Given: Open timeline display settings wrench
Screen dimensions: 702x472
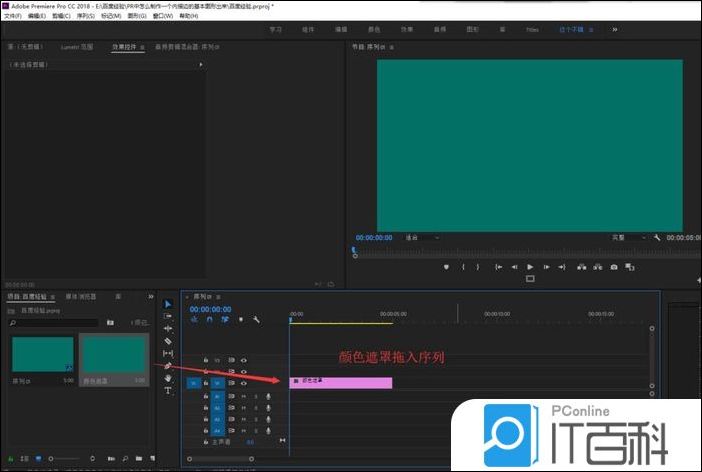Looking at the screenshot, I should [x=257, y=320].
